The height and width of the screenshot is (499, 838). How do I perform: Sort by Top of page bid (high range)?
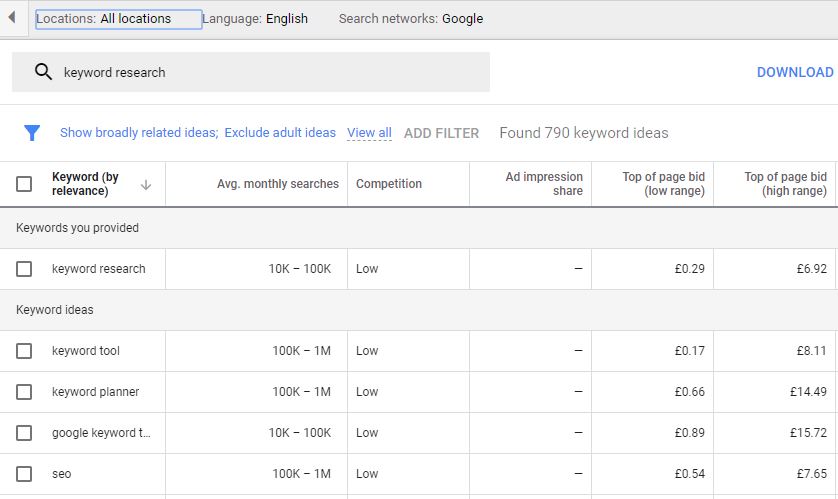point(785,184)
